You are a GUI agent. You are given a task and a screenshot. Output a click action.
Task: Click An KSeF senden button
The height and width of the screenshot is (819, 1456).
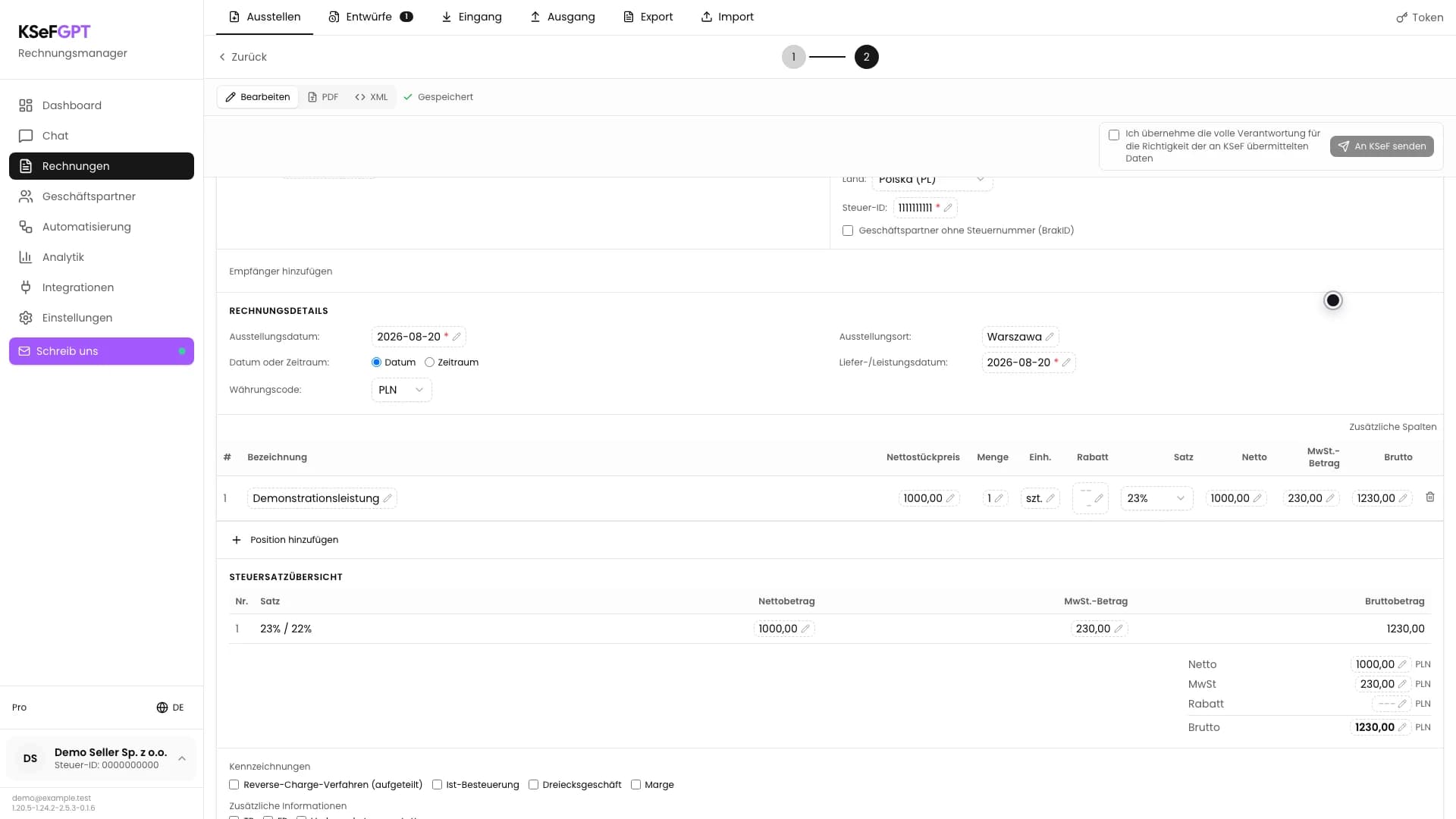tap(1382, 146)
